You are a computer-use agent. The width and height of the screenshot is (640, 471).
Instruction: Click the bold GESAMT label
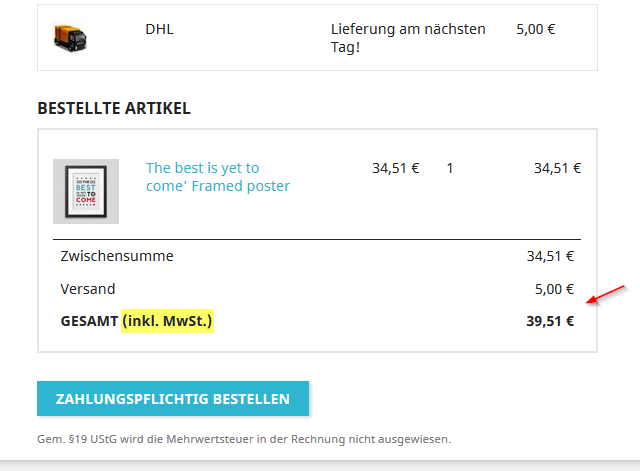click(x=88, y=321)
